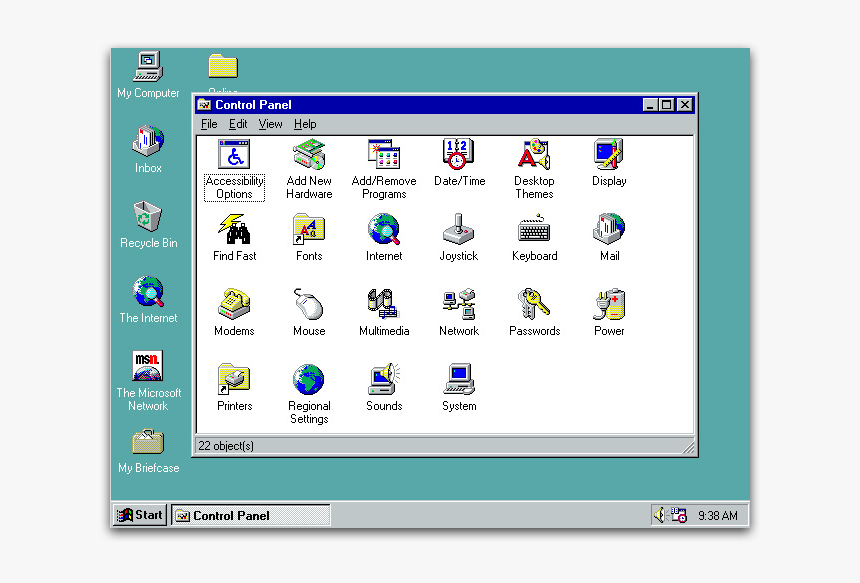Click the Sounds icon
Image resolution: width=860 pixels, height=583 pixels.
384,380
